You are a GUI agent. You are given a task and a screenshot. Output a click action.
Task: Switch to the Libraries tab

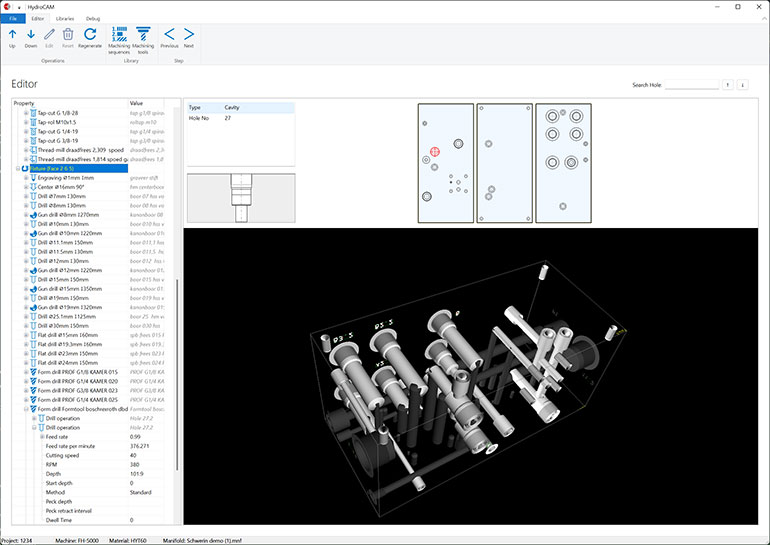[65, 19]
